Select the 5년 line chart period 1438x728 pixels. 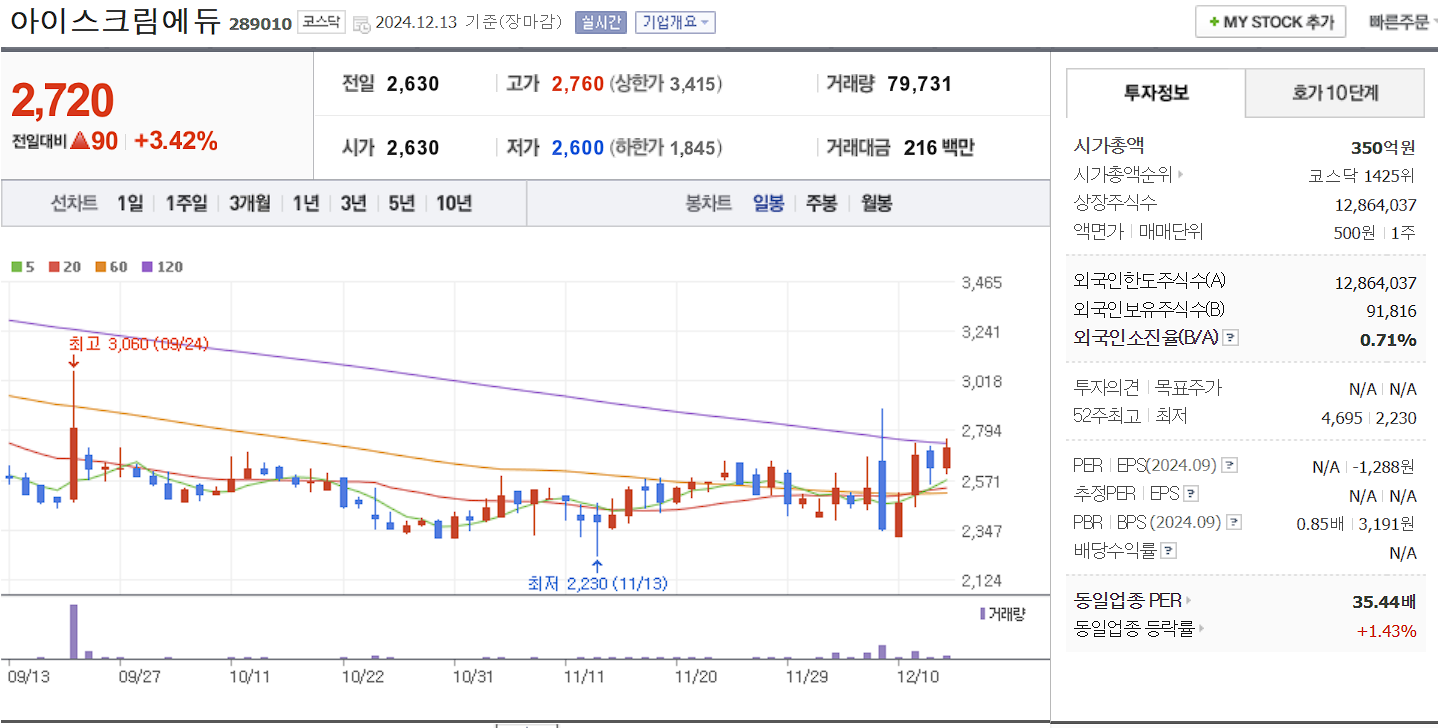pos(401,204)
